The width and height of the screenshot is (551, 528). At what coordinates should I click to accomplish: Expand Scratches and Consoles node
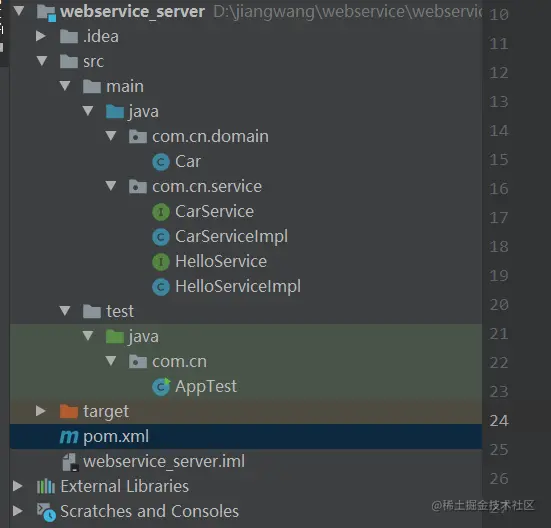18,511
